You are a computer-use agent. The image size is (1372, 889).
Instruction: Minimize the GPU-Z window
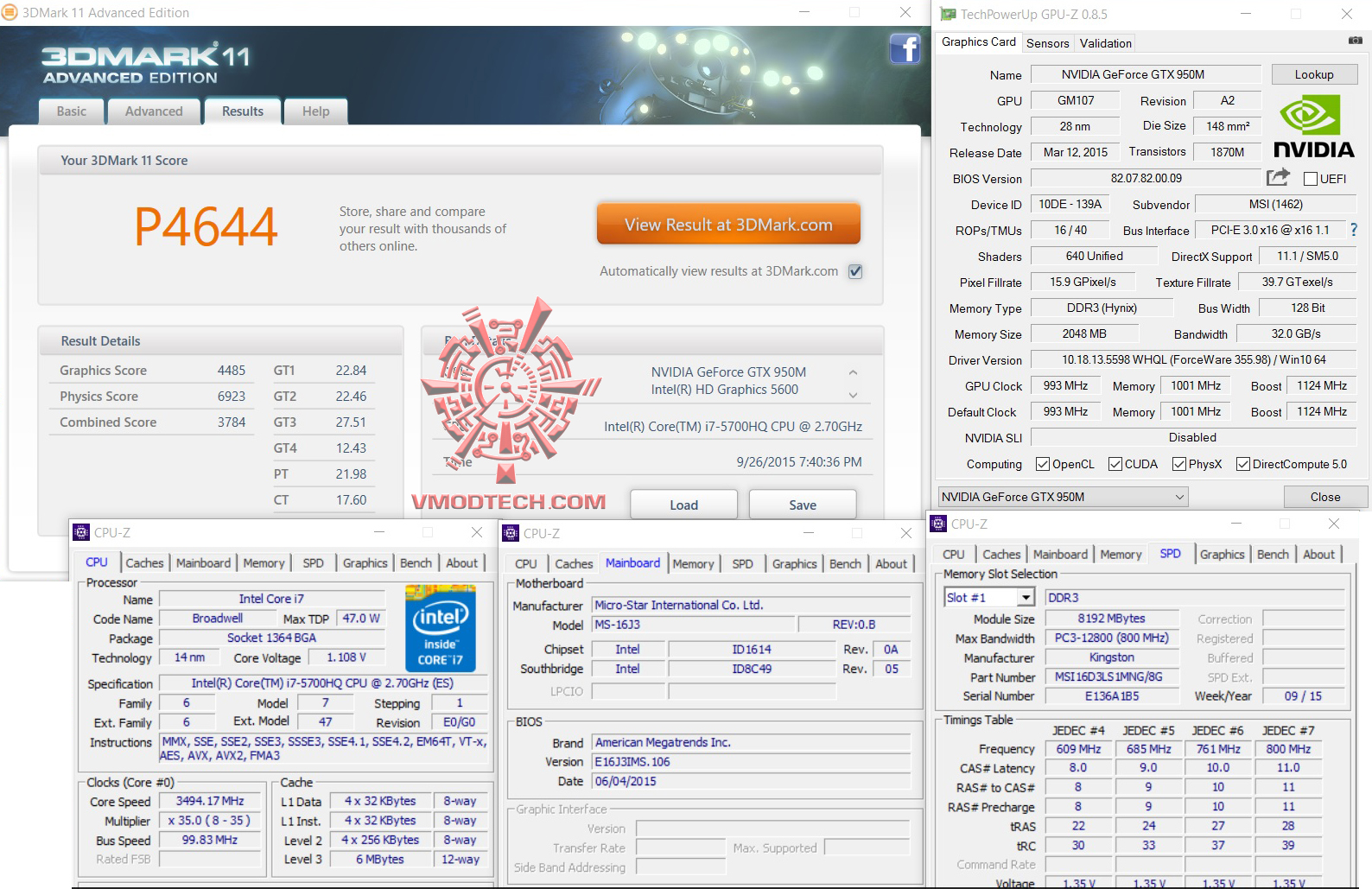point(1246,14)
